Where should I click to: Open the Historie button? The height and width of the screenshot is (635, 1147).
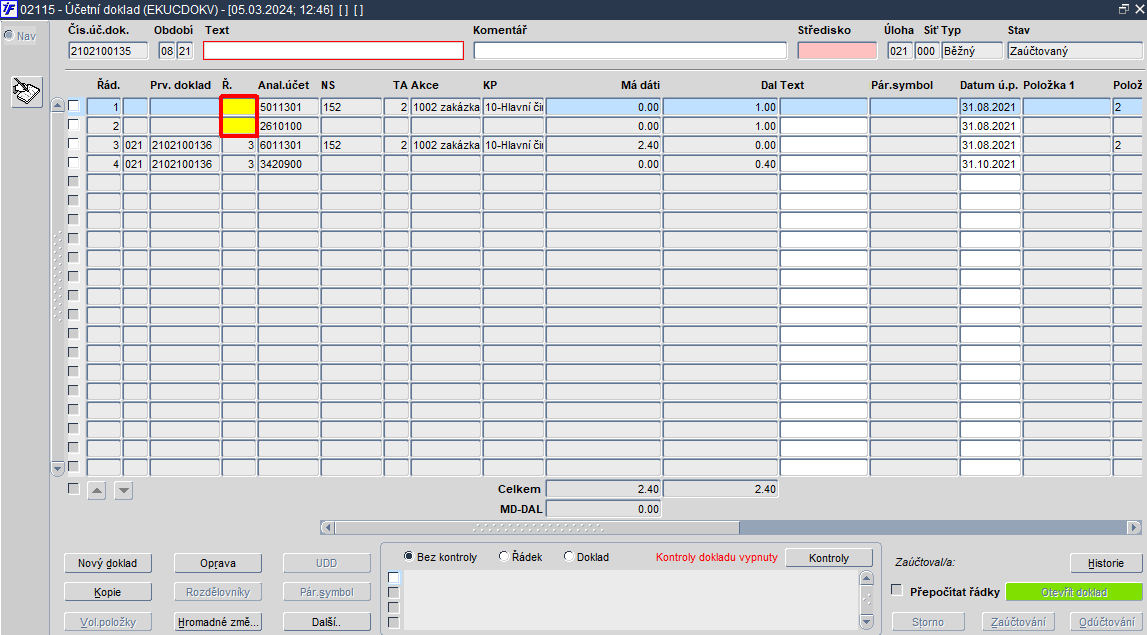point(1105,563)
